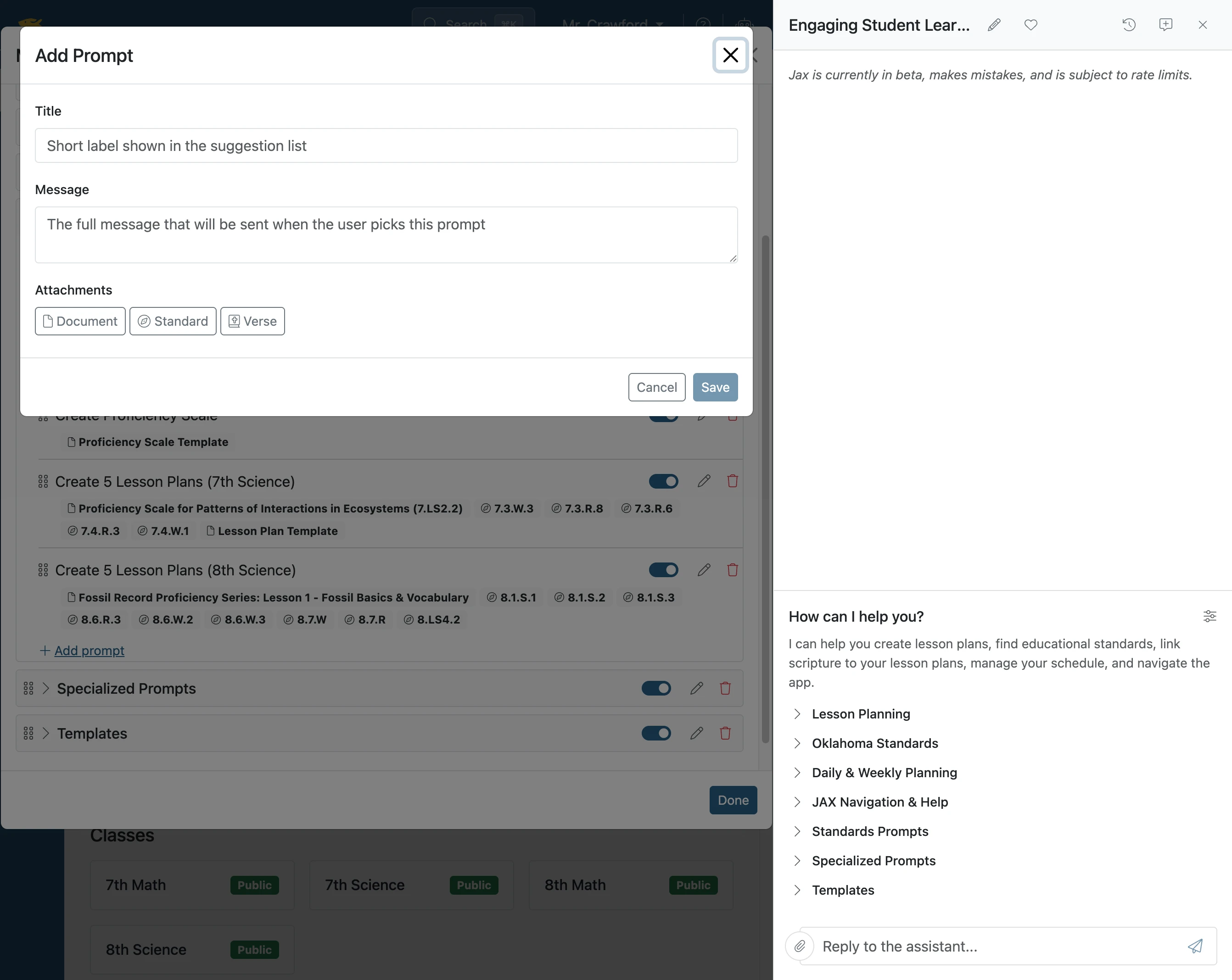Delete Create 5 Lesson Plans (7th Science) prompt
This screenshot has height=980, width=1232.
(733, 481)
